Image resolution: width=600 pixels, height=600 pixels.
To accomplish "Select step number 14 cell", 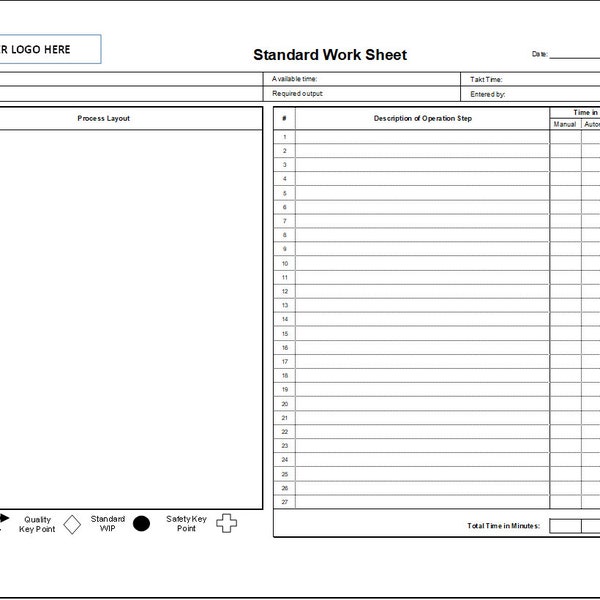I will coord(284,319).
